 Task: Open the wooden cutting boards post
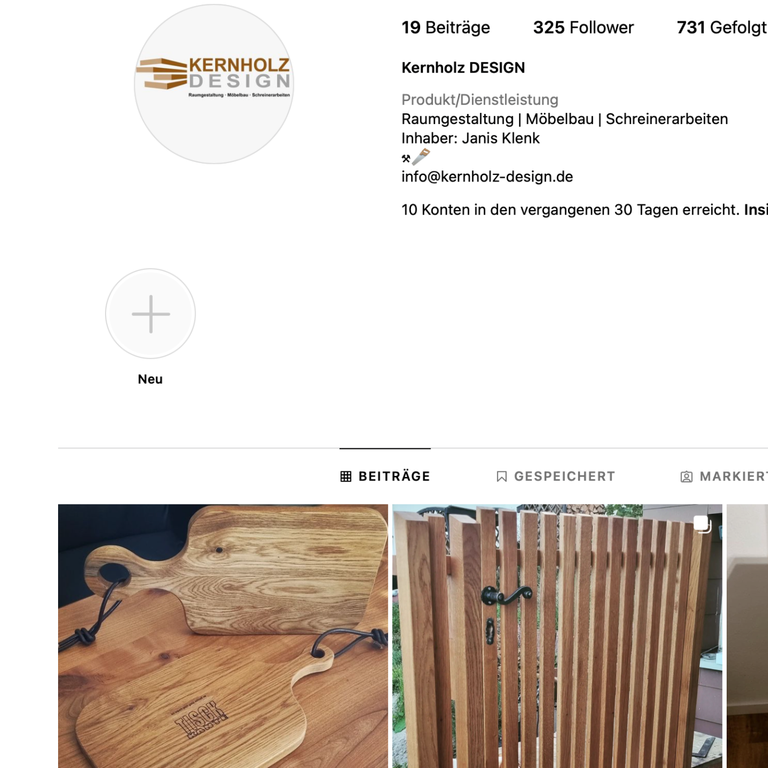(223, 636)
